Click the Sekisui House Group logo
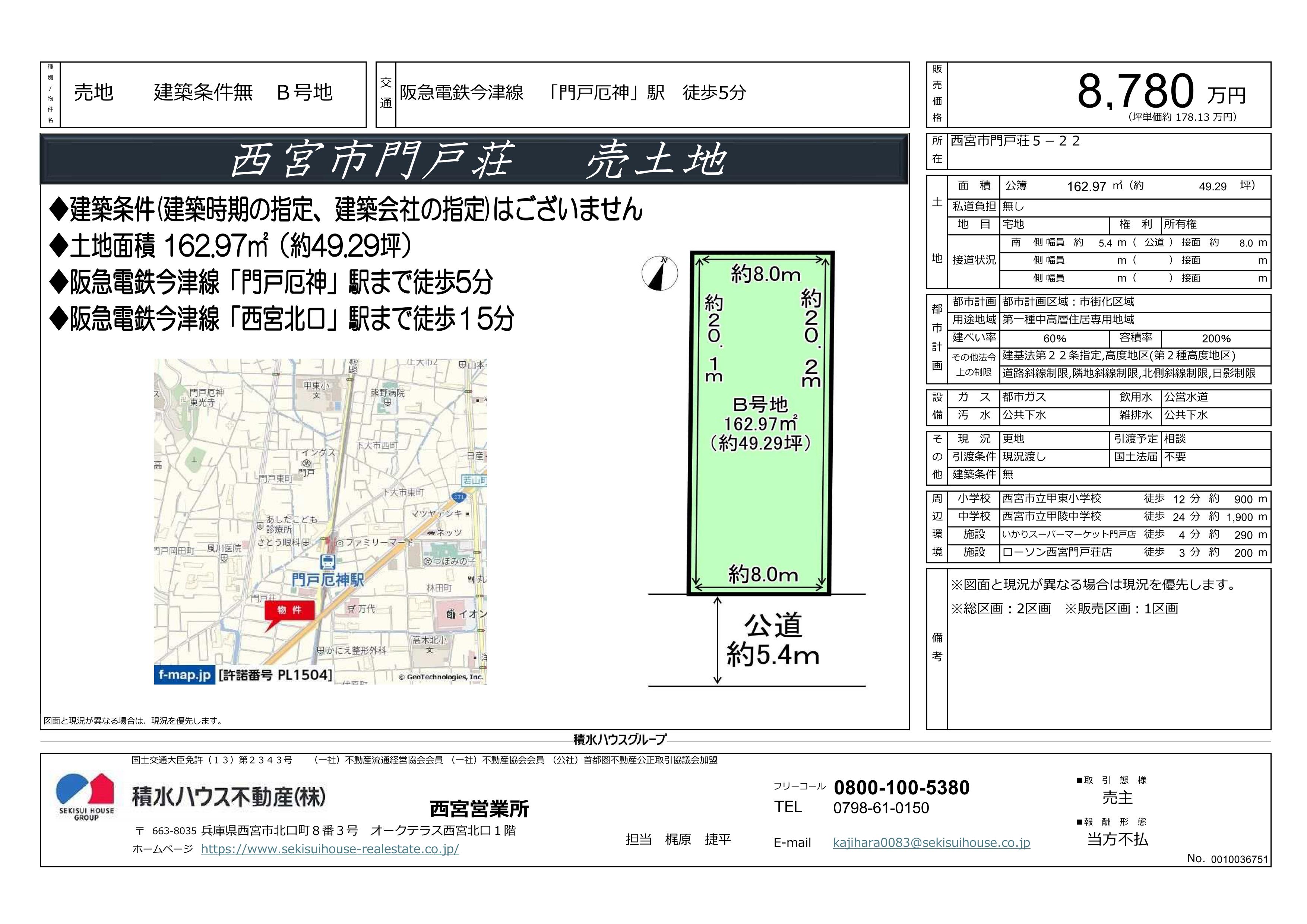Screen dimensions: 1307x924 pyautogui.click(x=86, y=796)
